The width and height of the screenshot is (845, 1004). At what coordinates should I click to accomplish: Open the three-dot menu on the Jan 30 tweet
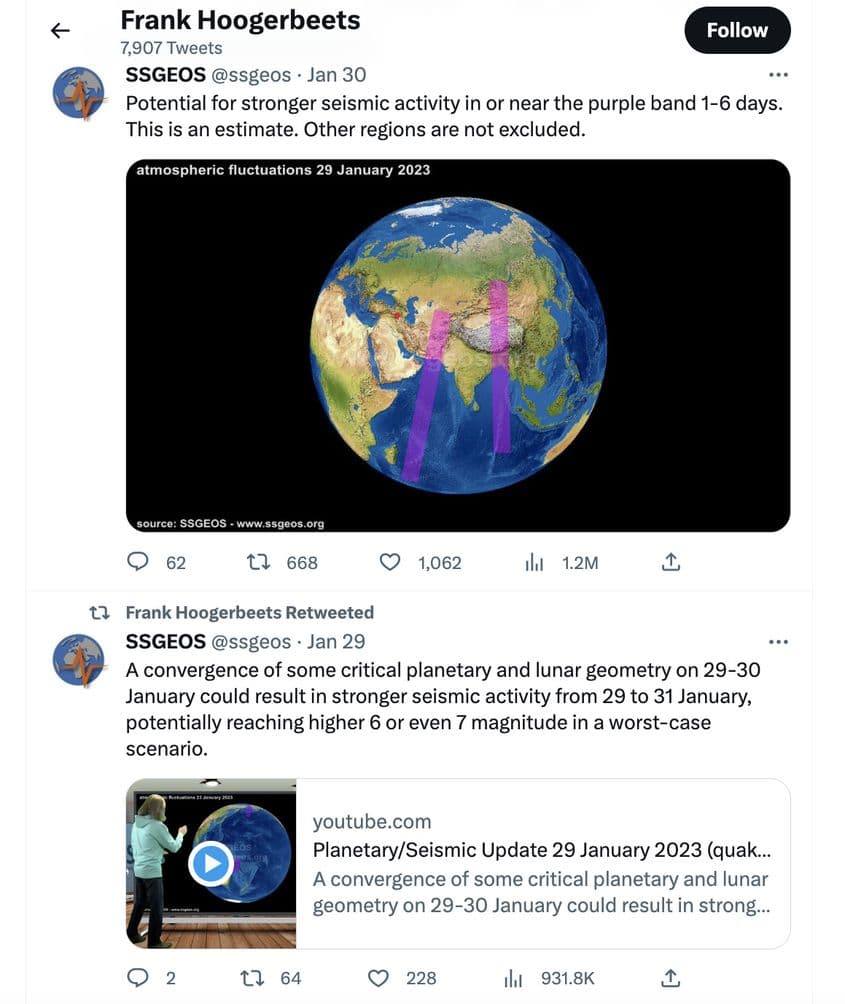coord(778,73)
